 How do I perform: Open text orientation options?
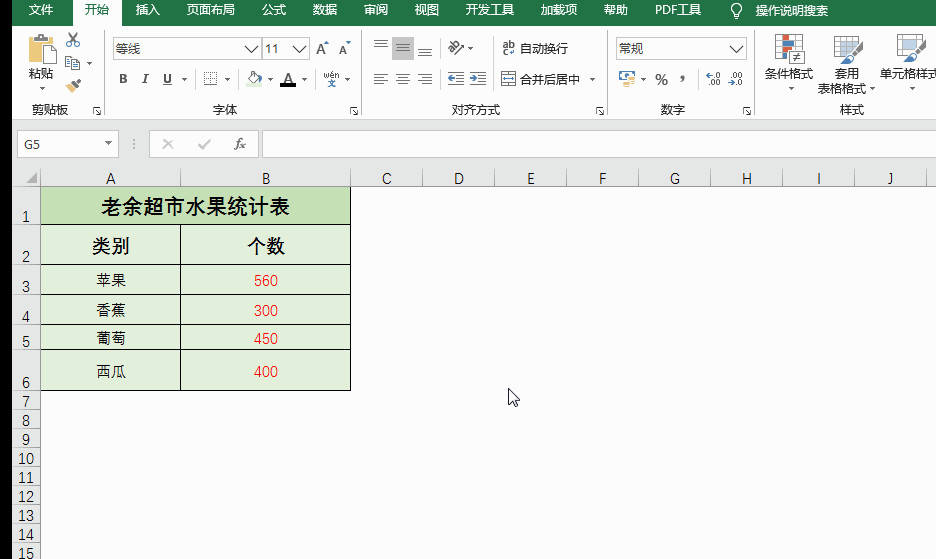460,48
